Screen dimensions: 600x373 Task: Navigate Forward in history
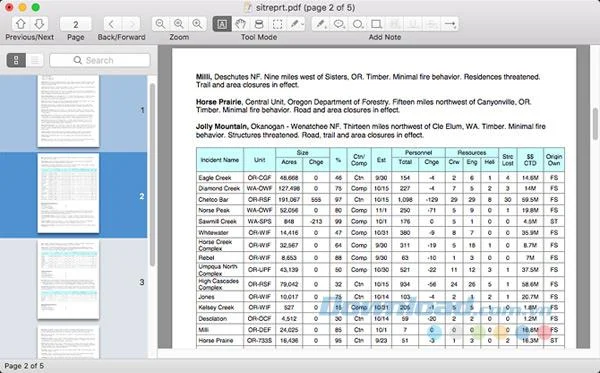(131, 24)
